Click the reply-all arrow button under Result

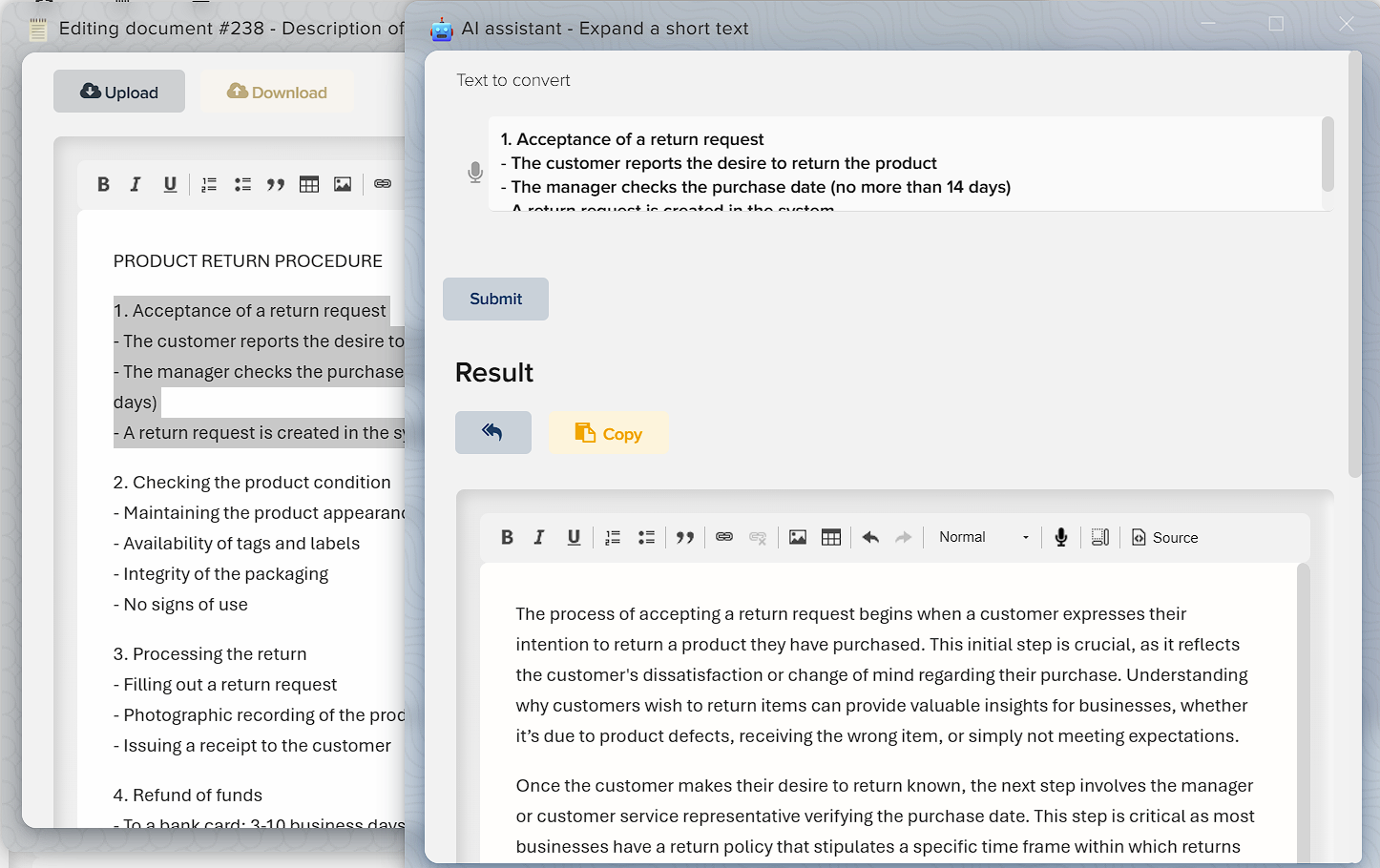point(492,432)
